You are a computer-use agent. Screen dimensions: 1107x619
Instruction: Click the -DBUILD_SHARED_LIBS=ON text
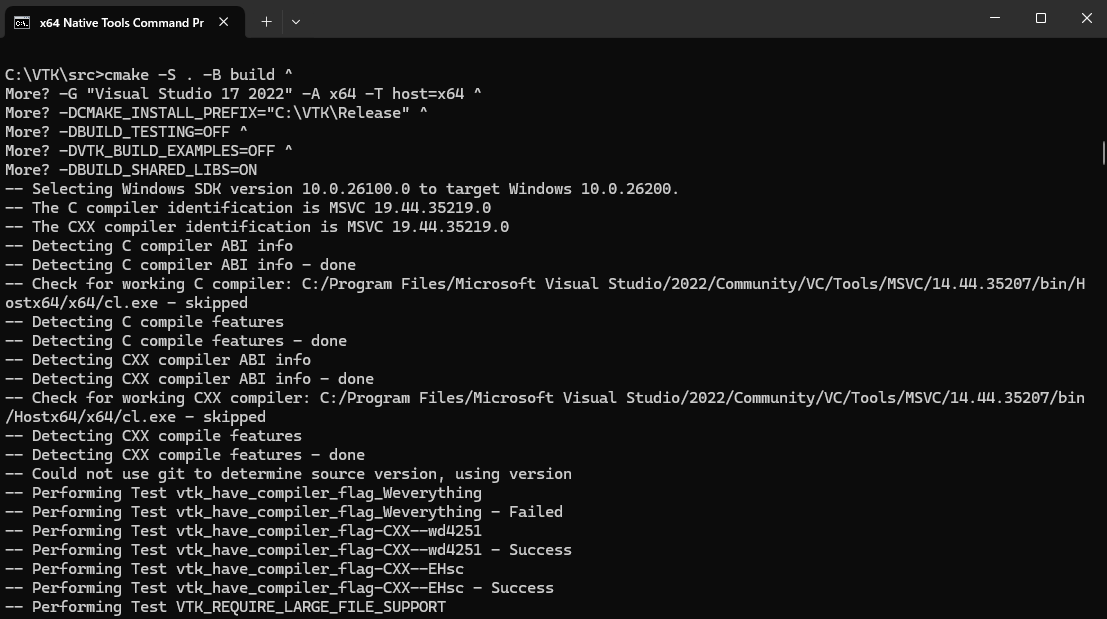click(x=158, y=170)
